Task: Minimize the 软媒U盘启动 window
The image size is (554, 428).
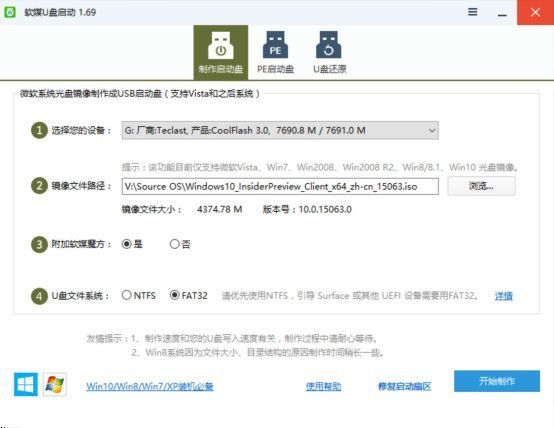Action: [502, 13]
